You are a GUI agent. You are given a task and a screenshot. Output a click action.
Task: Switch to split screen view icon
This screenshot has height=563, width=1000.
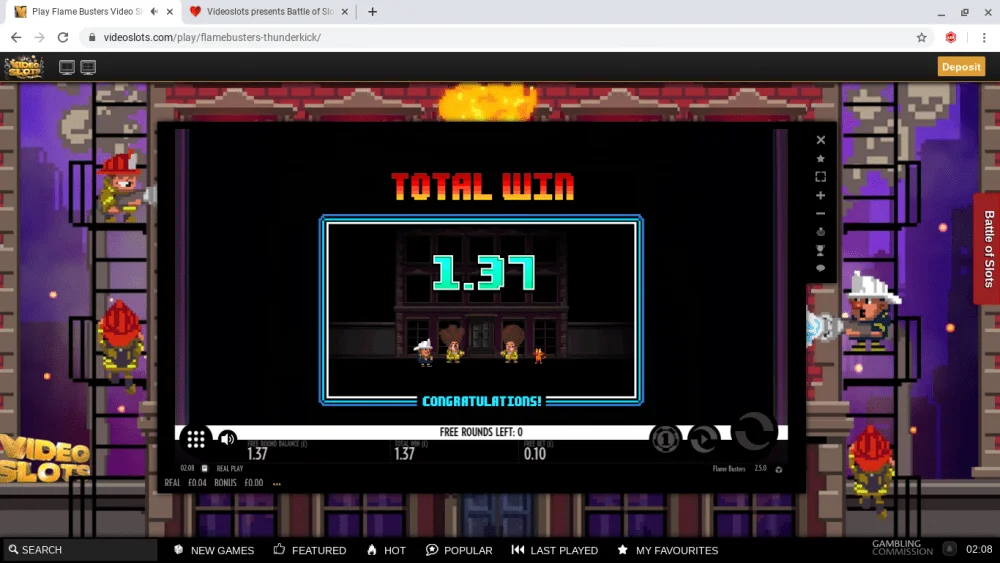coord(88,67)
